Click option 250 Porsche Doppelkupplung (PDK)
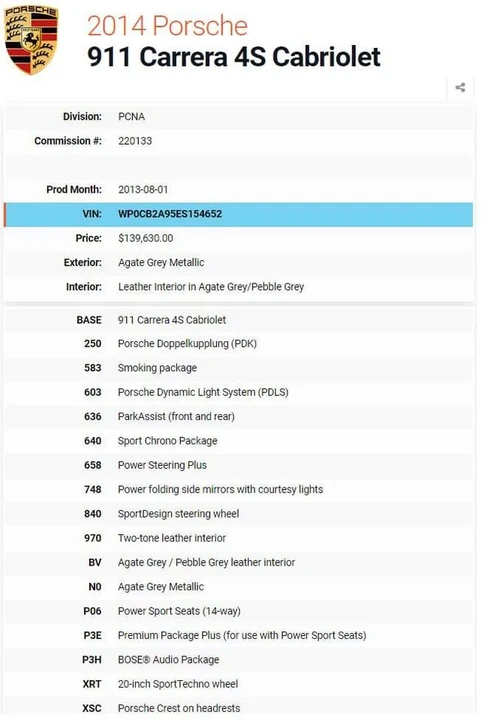This screenshot has width=481, height=720. tap(239, 343)
